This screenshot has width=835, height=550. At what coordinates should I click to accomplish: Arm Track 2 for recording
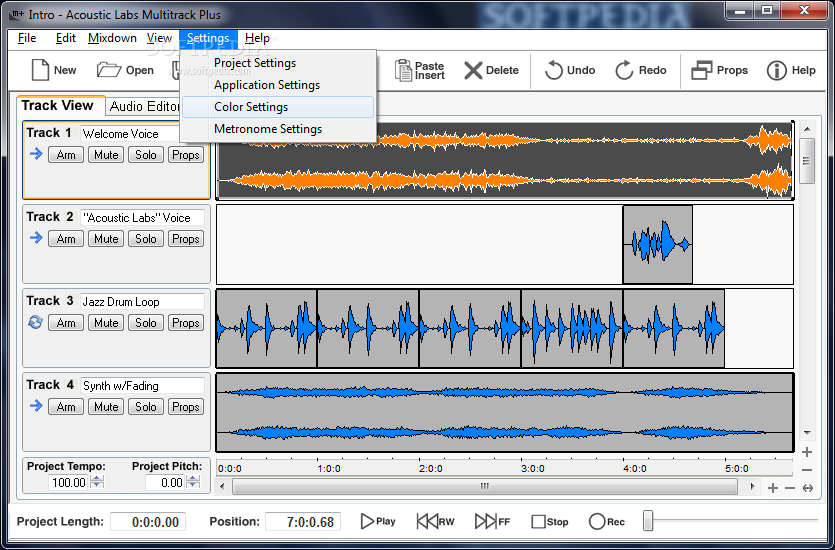(66, 239)
